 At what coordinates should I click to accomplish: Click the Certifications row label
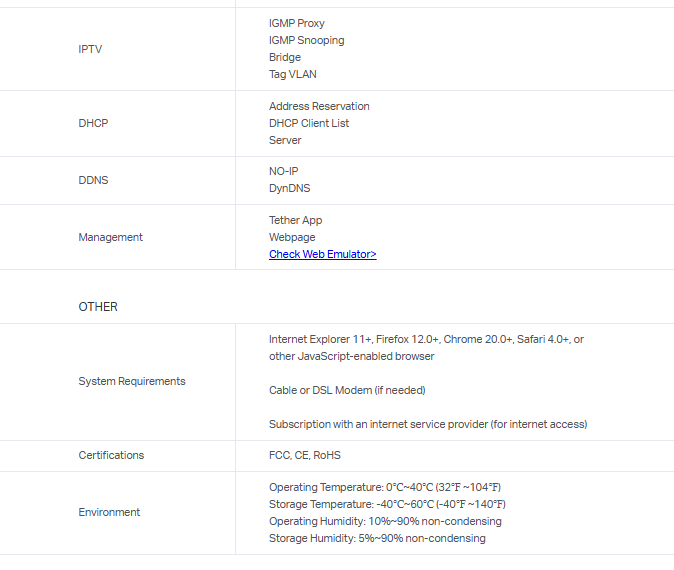(111, 455)
